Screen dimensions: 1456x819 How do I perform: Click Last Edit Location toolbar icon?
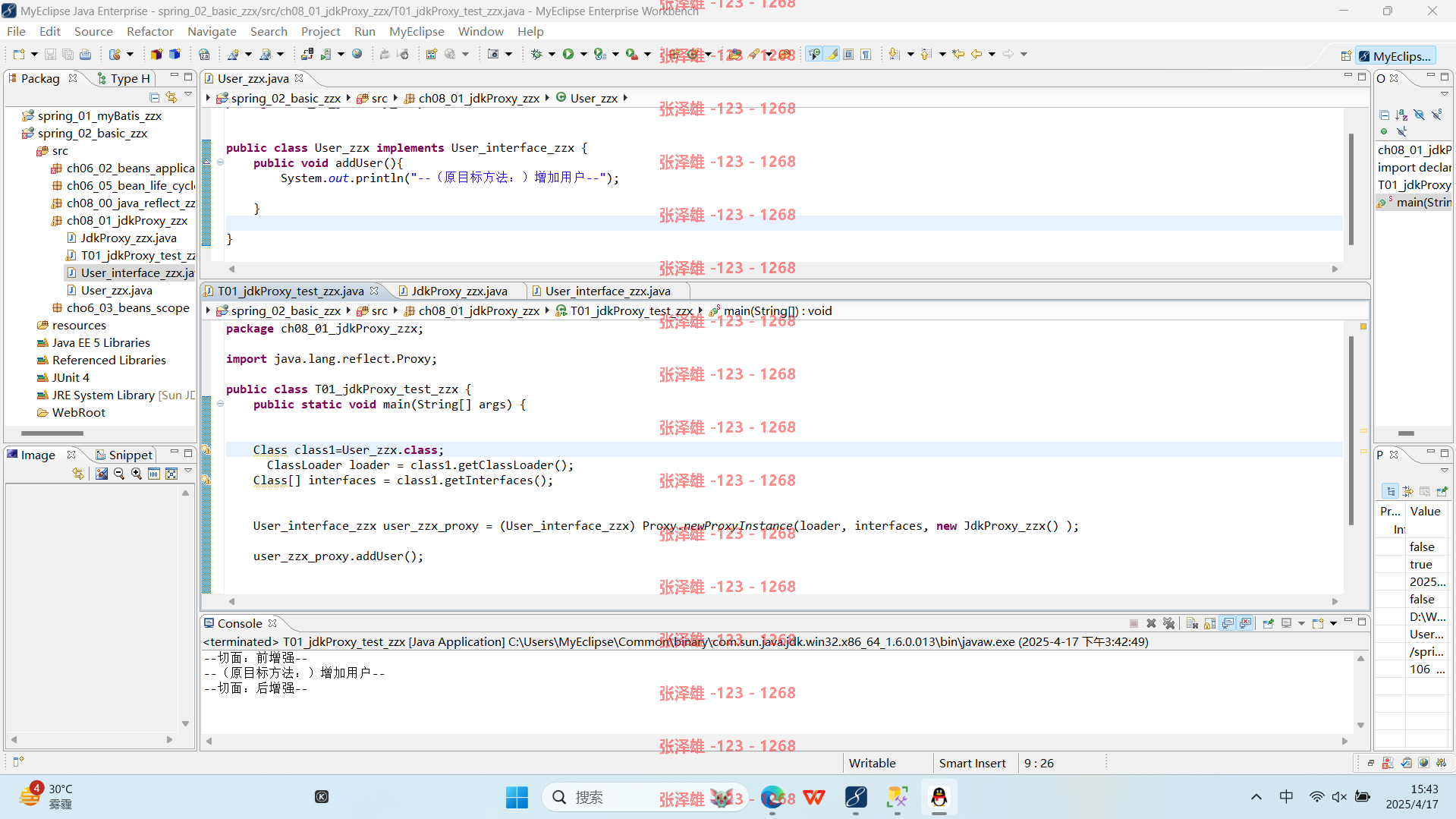pos(959,54)
